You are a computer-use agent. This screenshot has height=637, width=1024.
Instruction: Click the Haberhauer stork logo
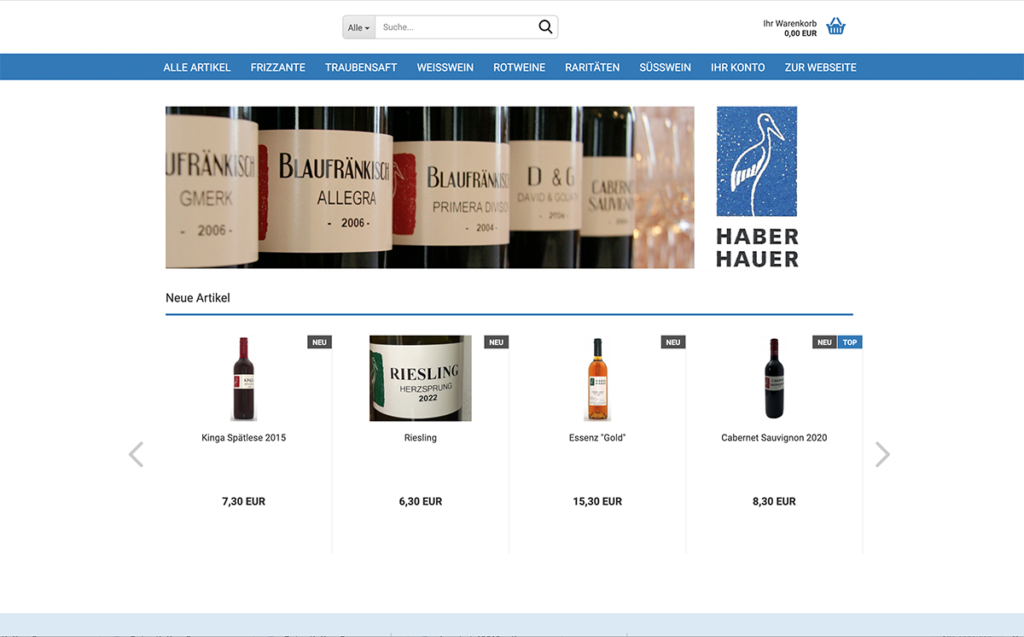coord(758,160)
